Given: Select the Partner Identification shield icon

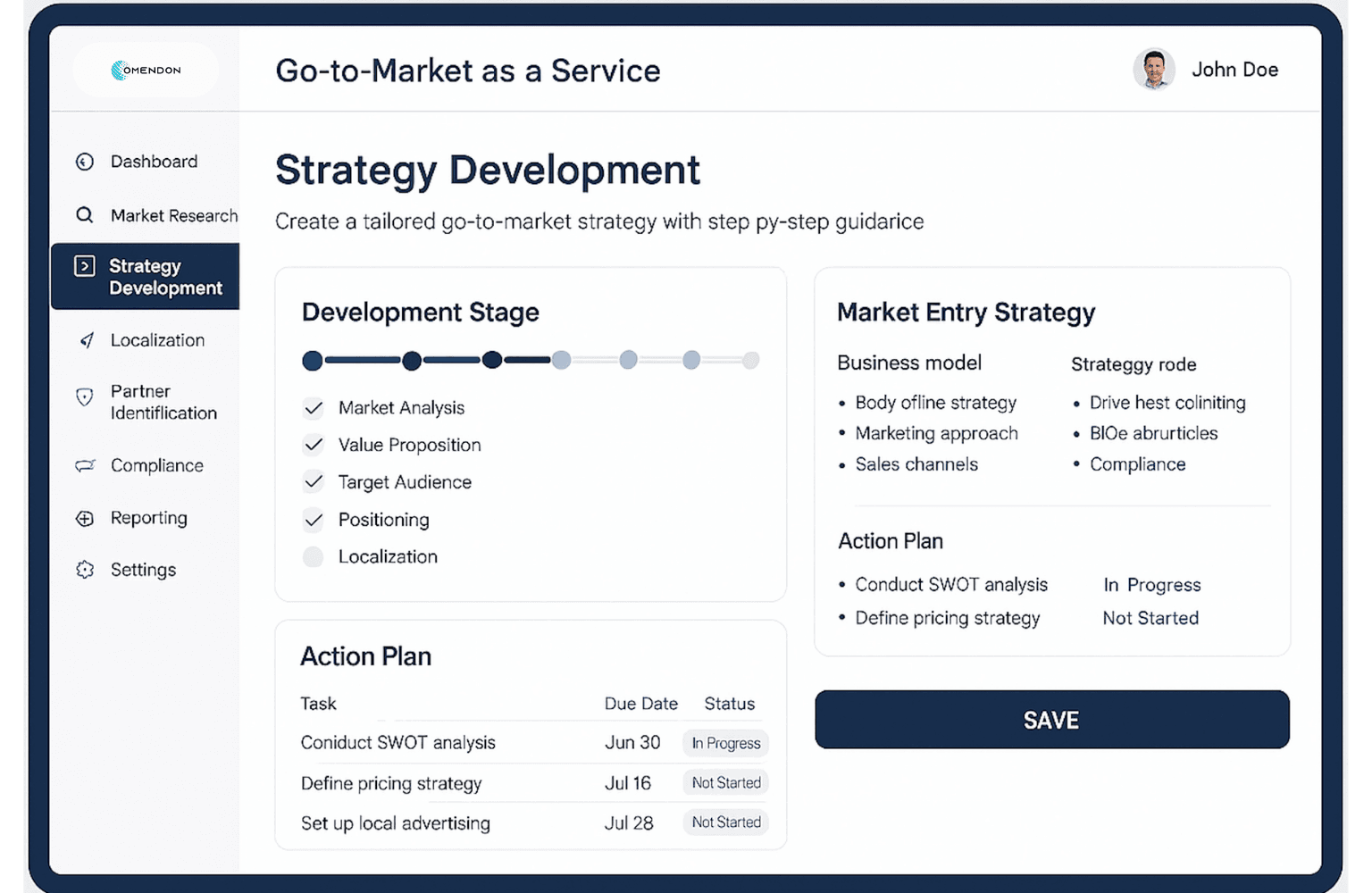Looking at the screenshot, I should point(85,397).
